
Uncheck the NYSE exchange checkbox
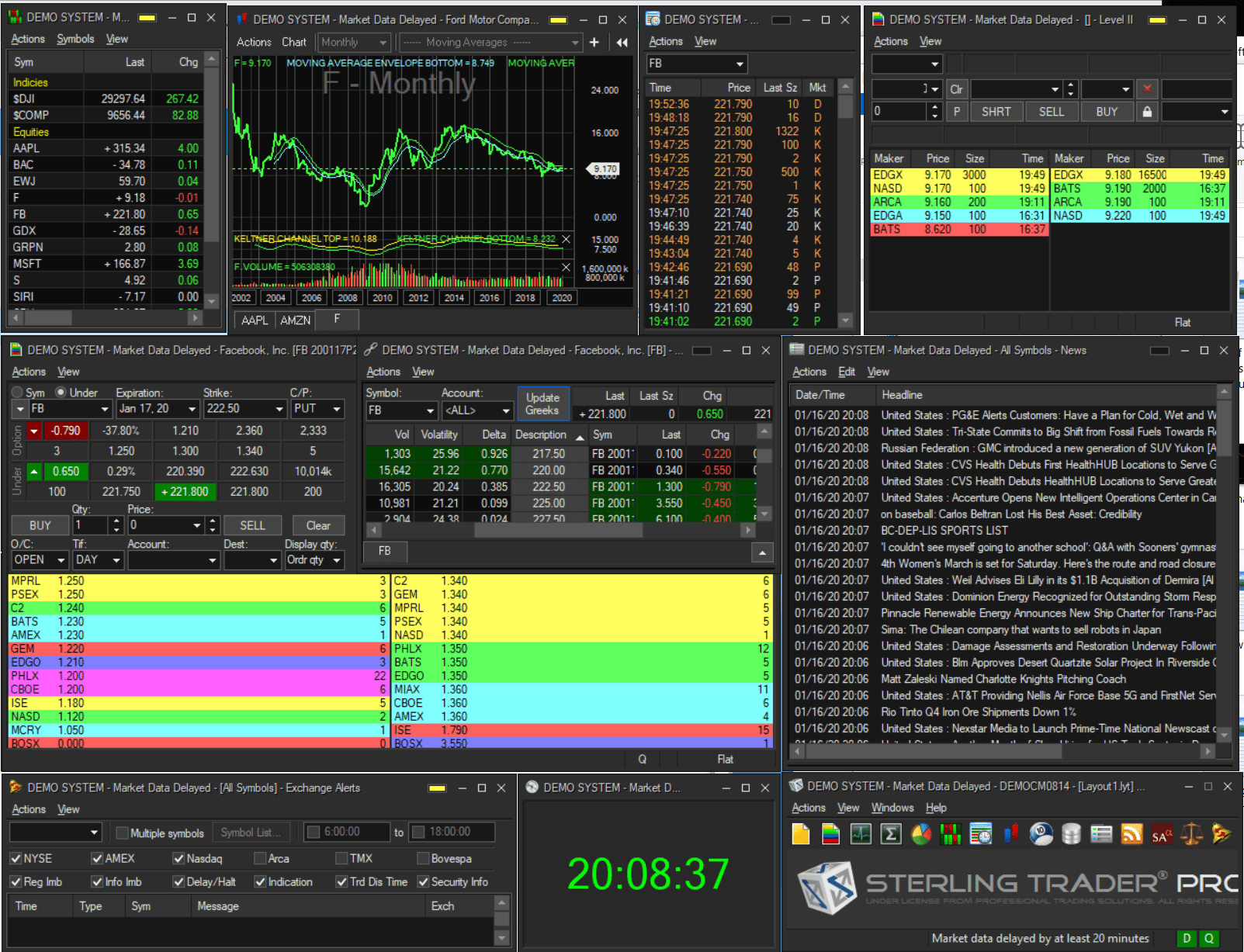16,858
